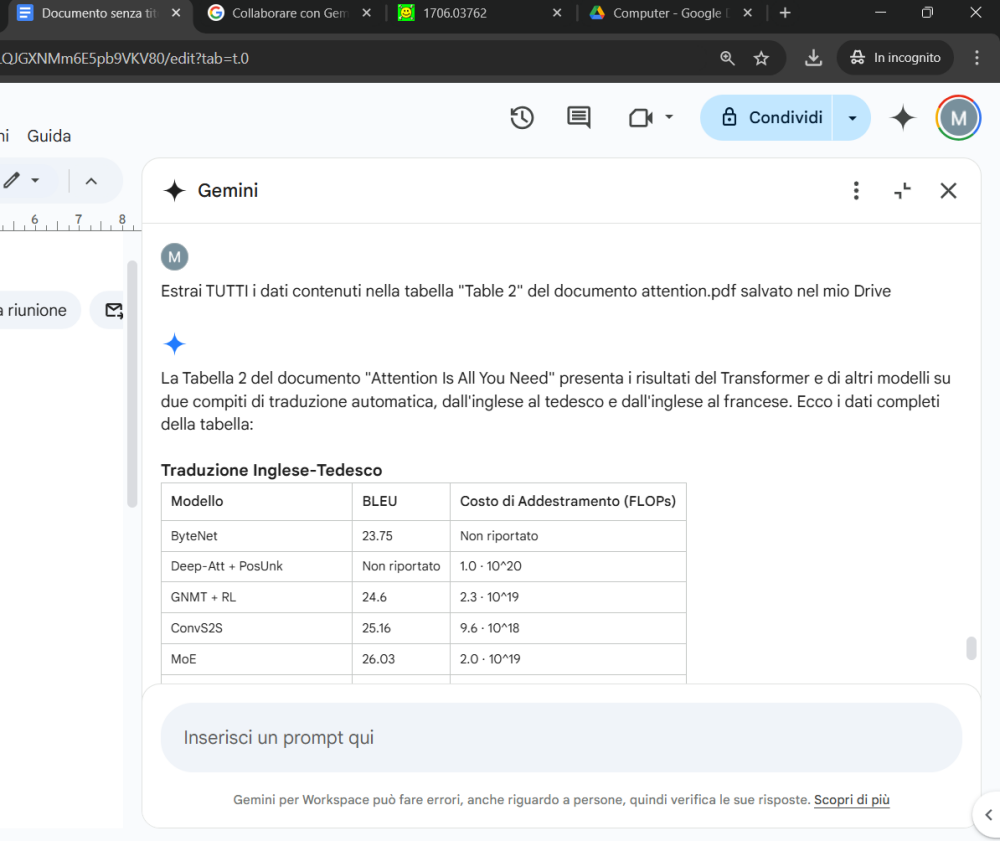
Task: Close the Computer - Google Drive tab
Action: (748, 13)
